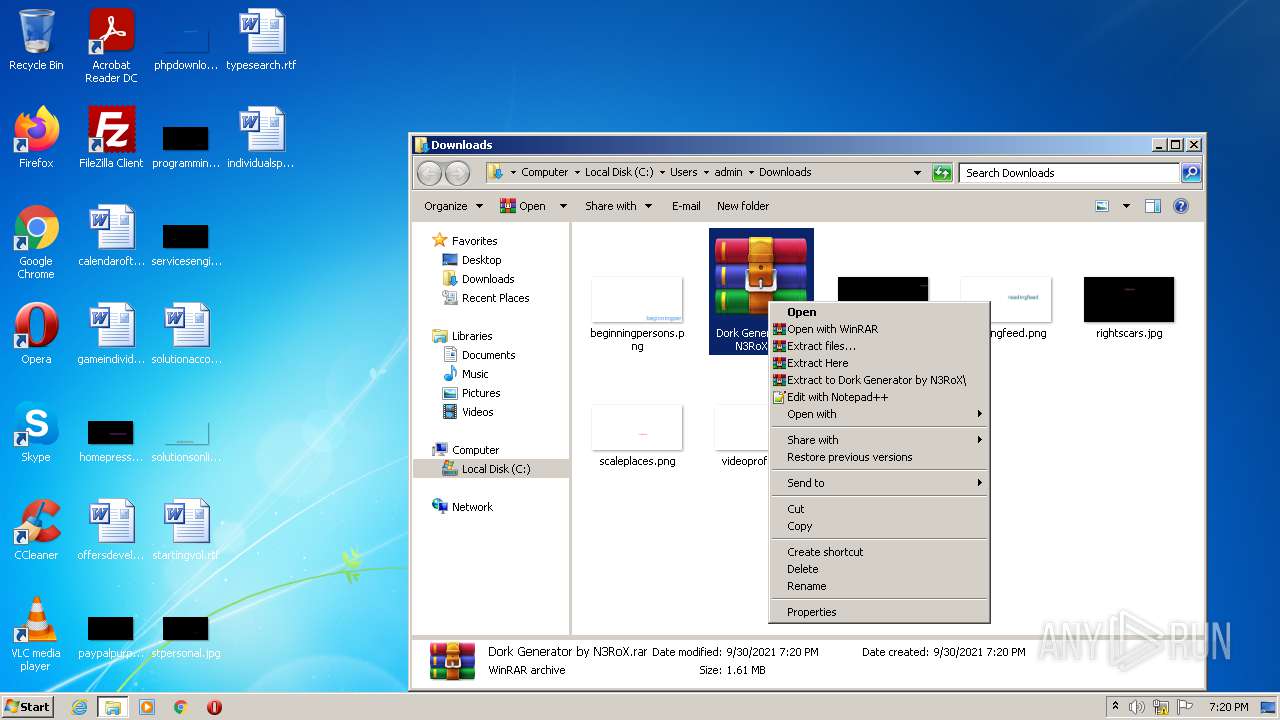1280x720 pixels.
Task: Select individualsp... Word document on desktop
Action: 261,138
